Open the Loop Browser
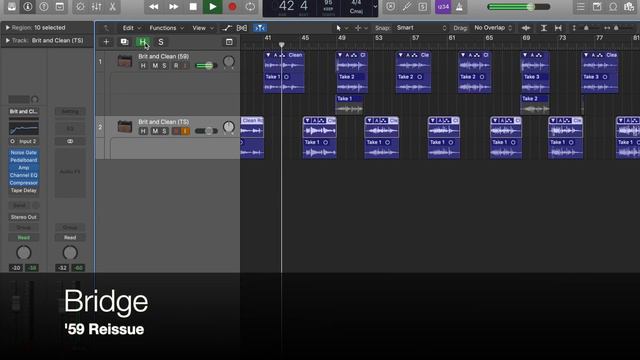 click(x=613, y=7)
